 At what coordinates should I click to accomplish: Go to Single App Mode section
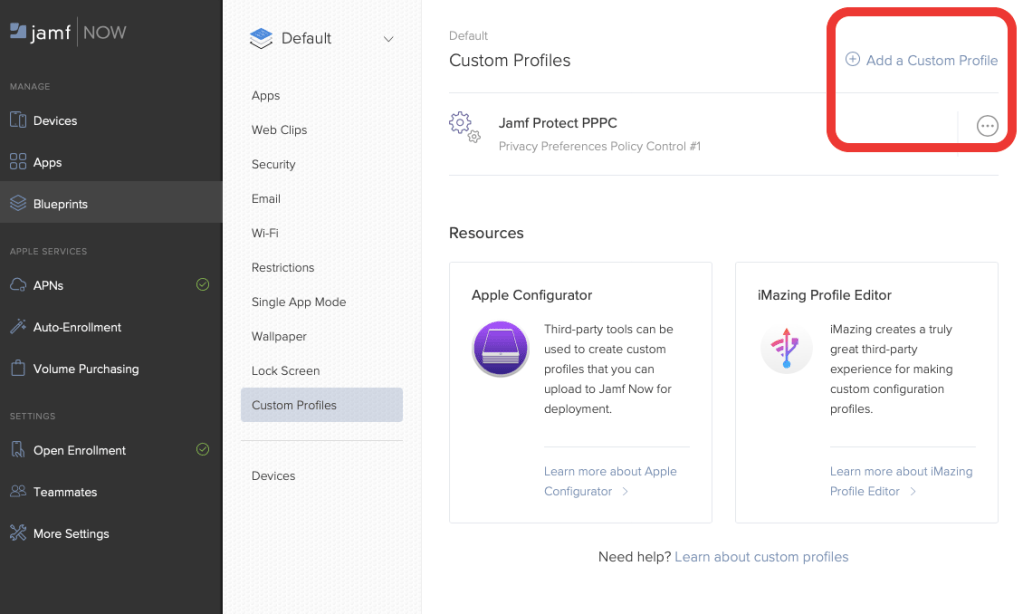(298, 302)
